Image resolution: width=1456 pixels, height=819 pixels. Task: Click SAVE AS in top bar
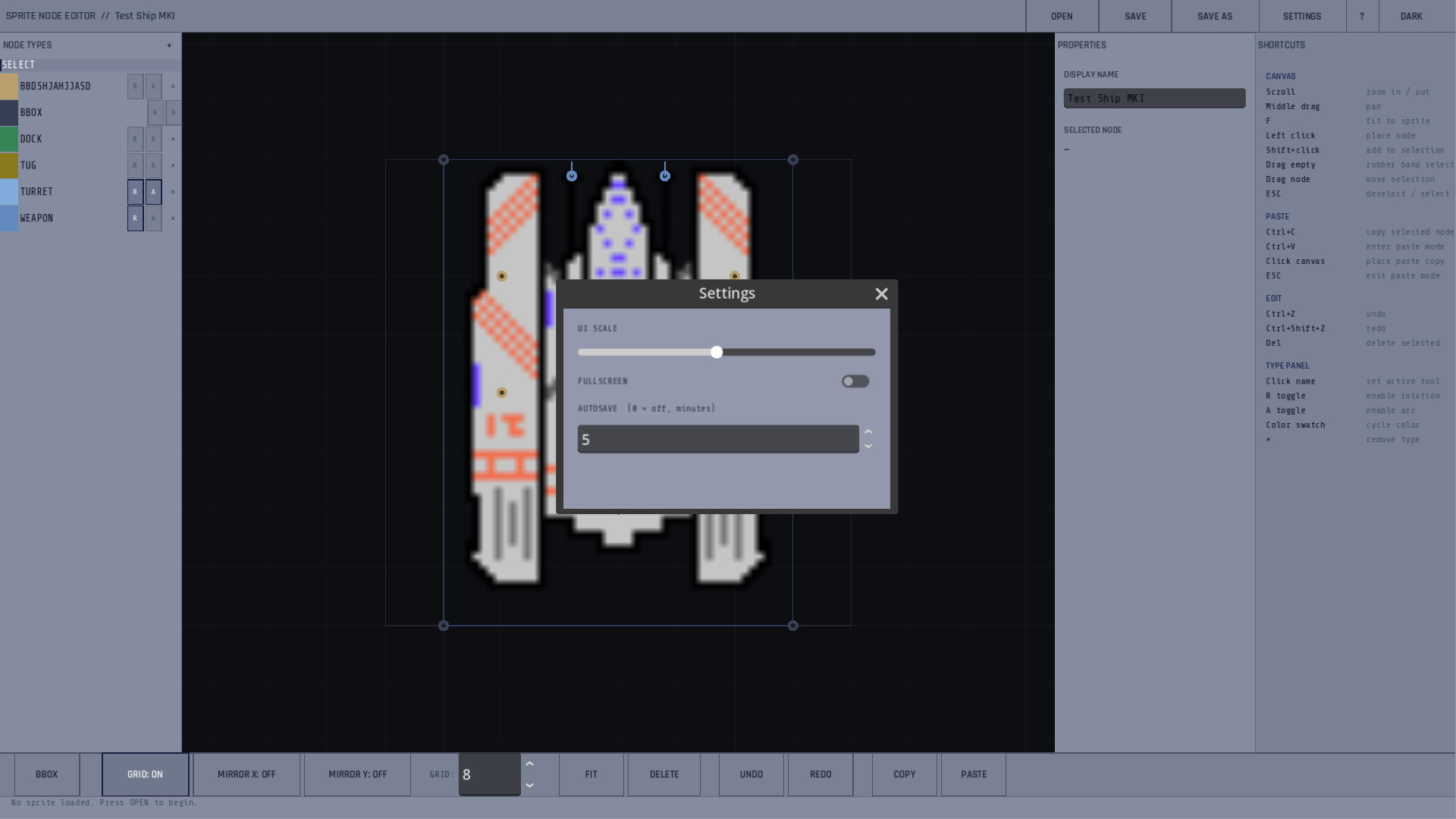tap(1215, 16)
